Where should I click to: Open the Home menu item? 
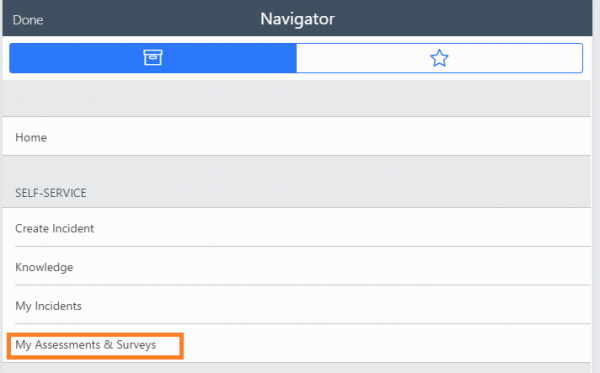point(297,137)
